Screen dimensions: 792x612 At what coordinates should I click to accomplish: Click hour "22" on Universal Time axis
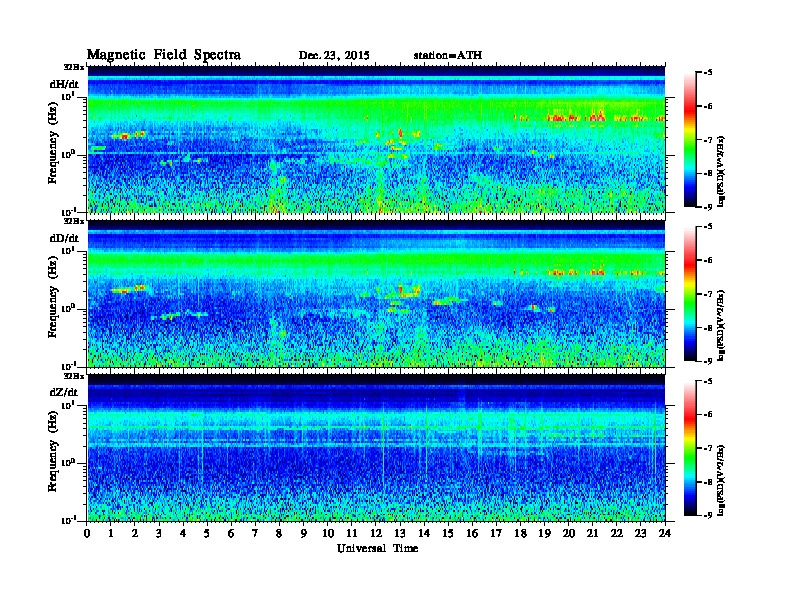tap(617, 534)
